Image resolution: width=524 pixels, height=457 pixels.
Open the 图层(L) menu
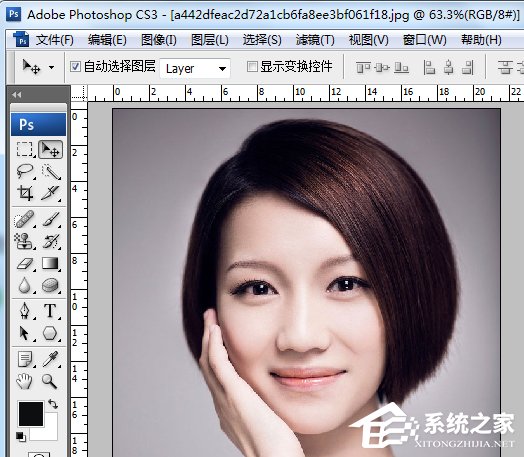(x=210, y=40)
